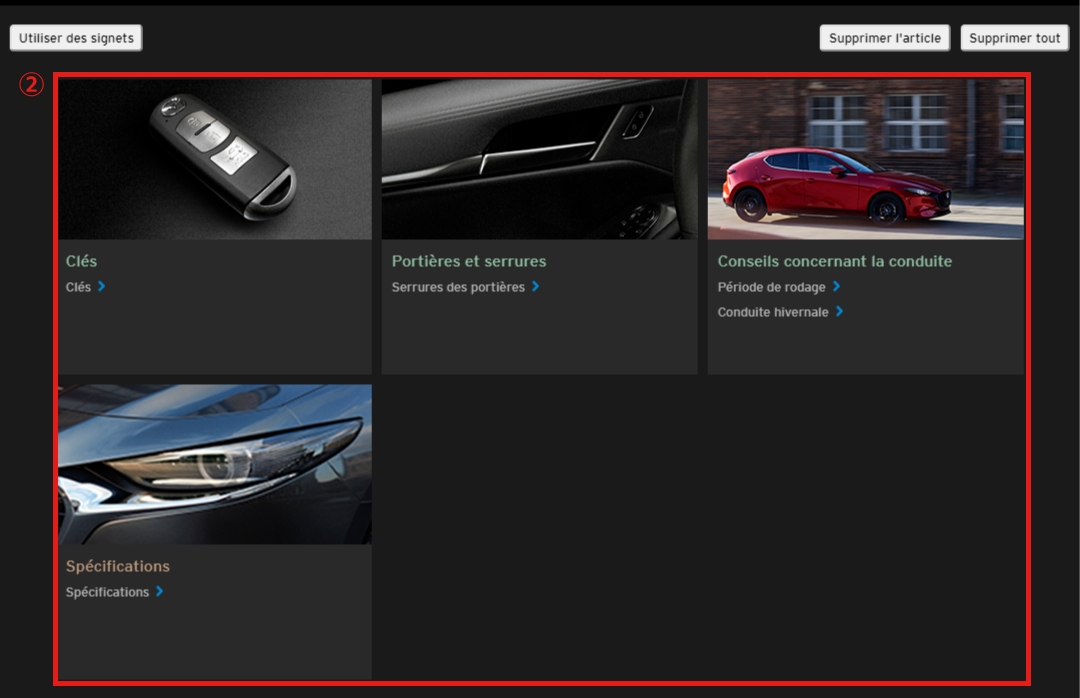Click the orange Spécifications card heading

118,566
